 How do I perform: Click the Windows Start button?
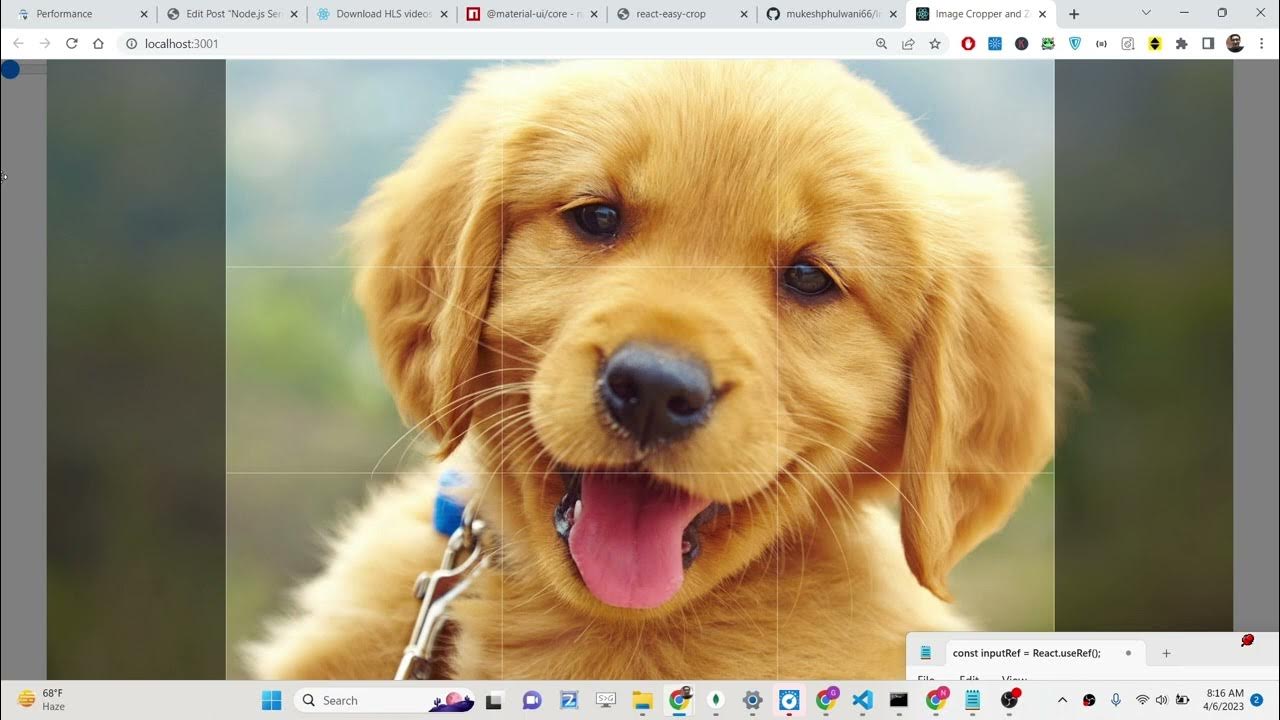pyautogui.click(x=271, y=700)
